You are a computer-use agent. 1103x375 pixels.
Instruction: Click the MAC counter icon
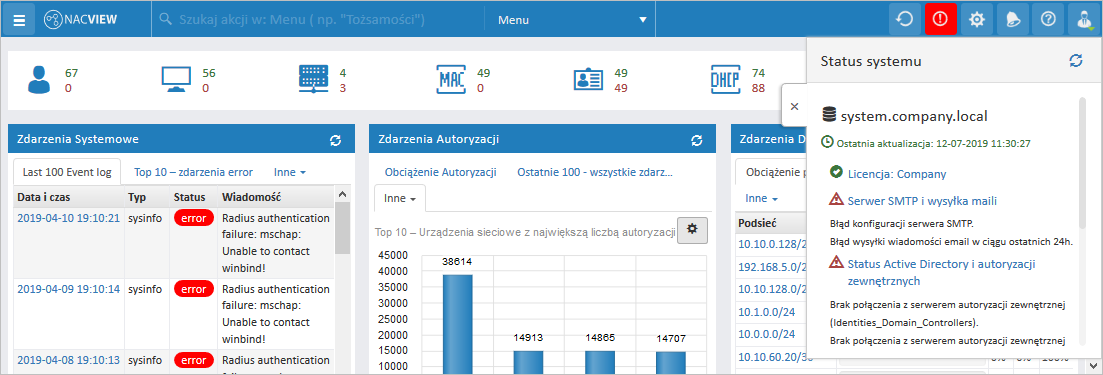[451, 80]
